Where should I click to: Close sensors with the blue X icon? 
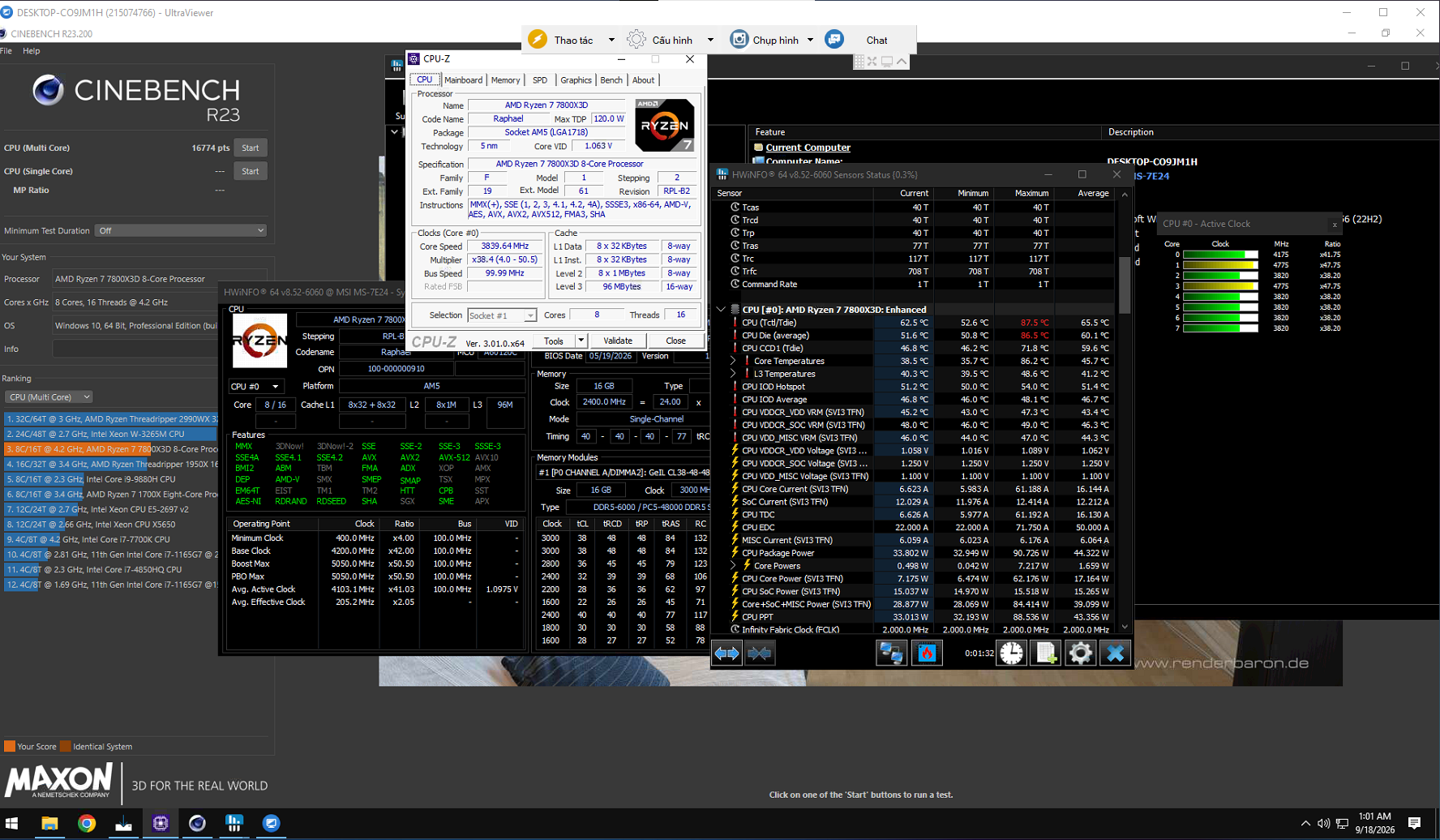pyautogui.click(x=1115, y=654)
